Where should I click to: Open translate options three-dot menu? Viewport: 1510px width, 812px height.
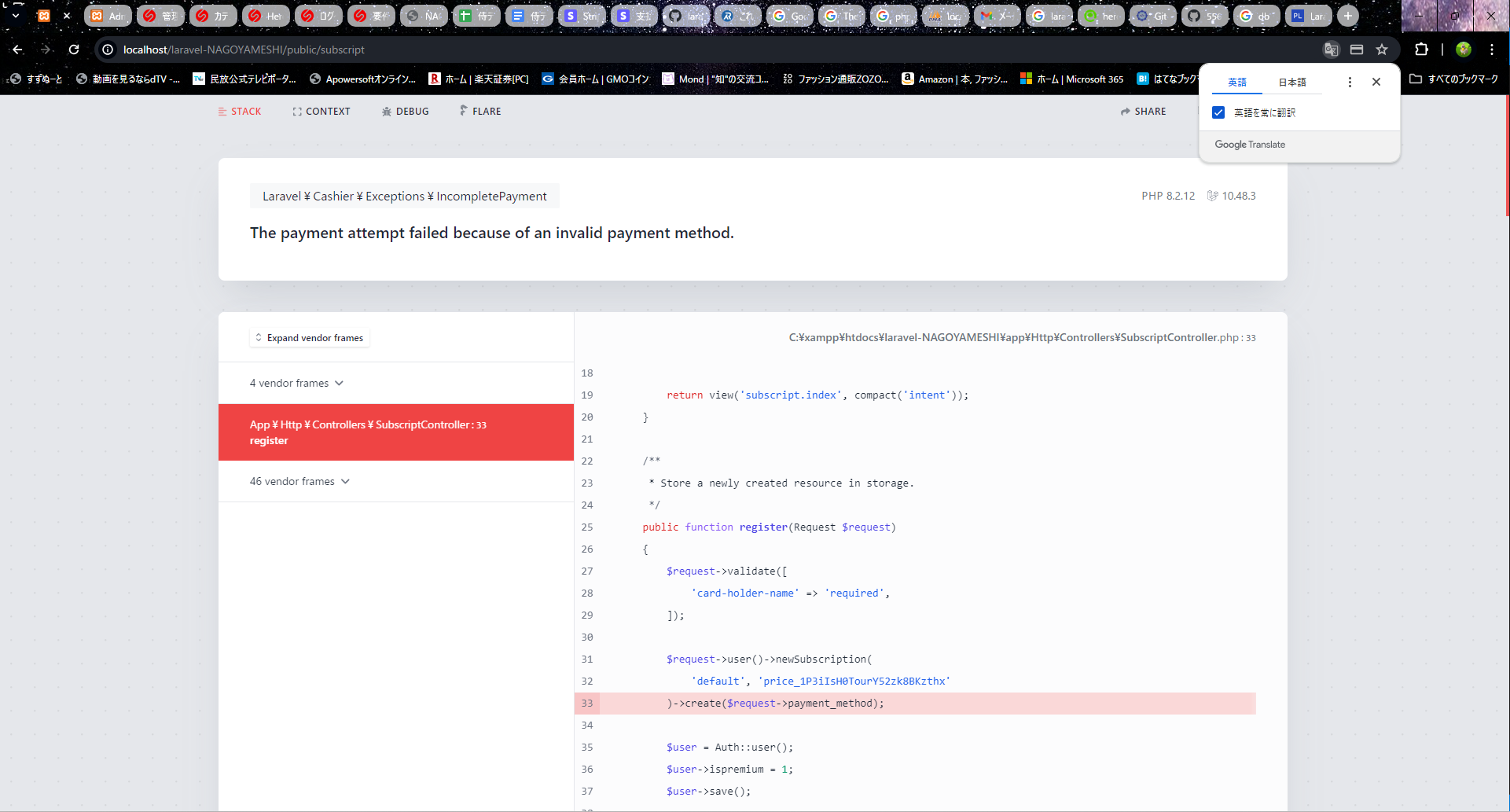(x=1350, y=82)
